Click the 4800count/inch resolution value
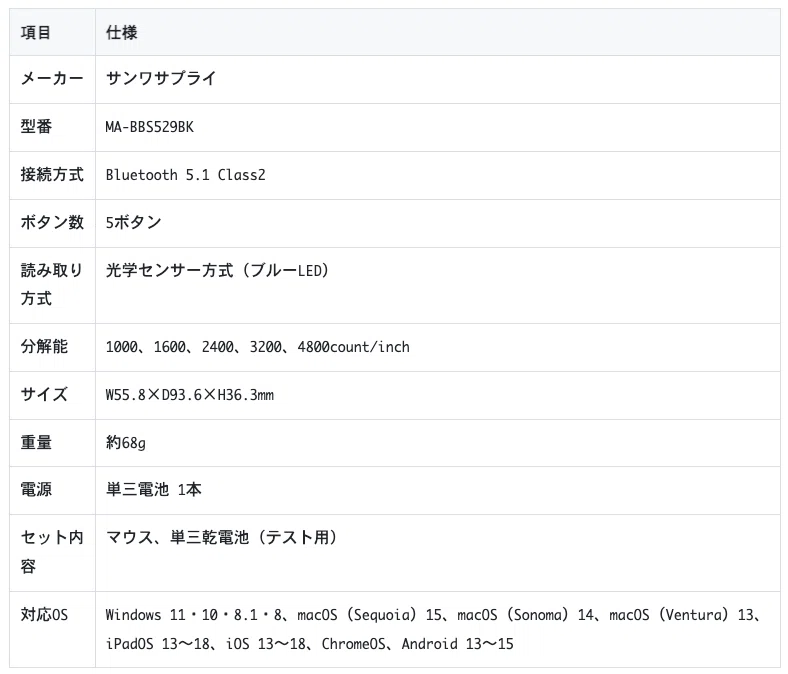This screenshot has width=788, height=674. 353,347
